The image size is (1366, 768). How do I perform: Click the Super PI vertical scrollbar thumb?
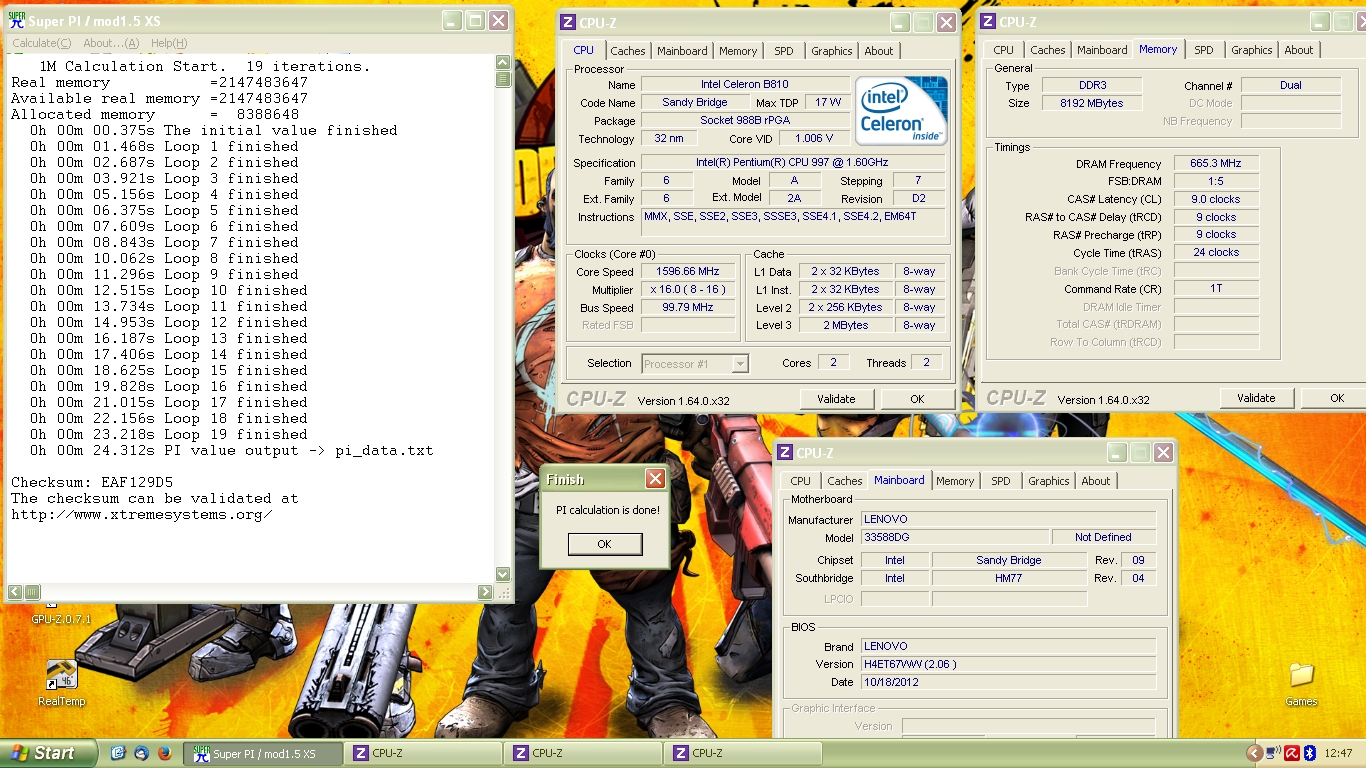pyautogui.click(x=503, y=79)
